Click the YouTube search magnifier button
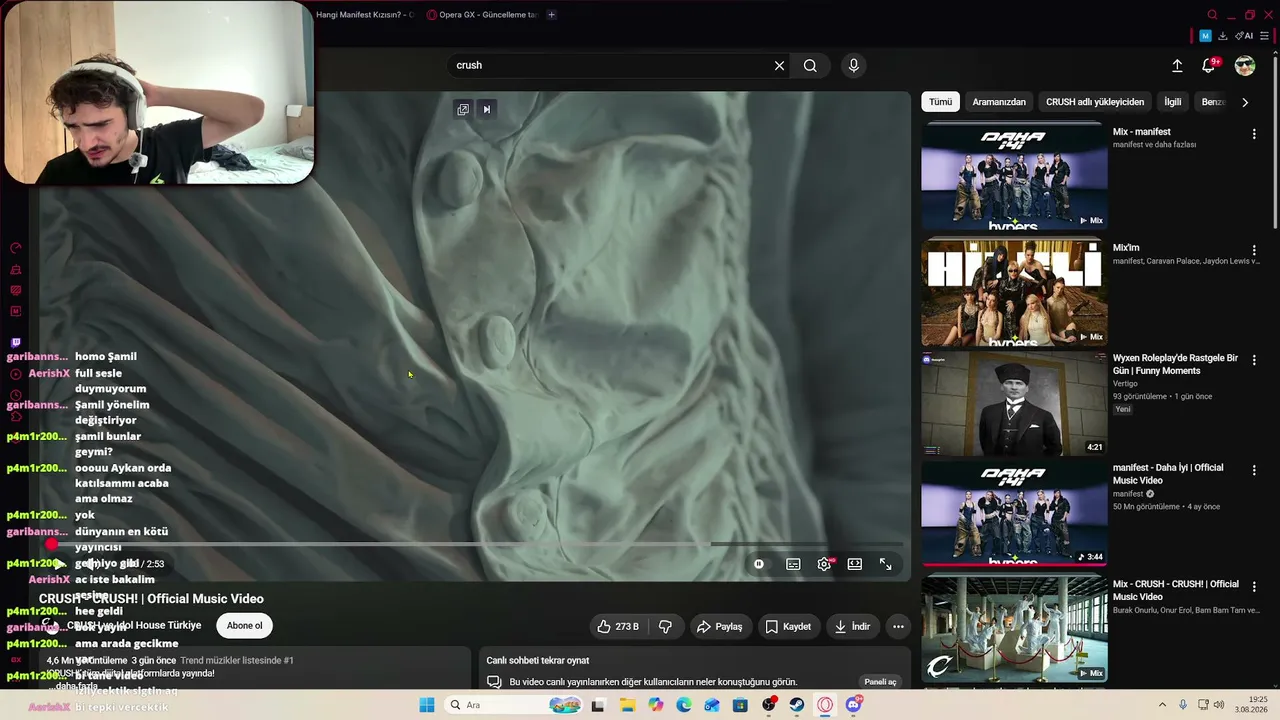 810,66
